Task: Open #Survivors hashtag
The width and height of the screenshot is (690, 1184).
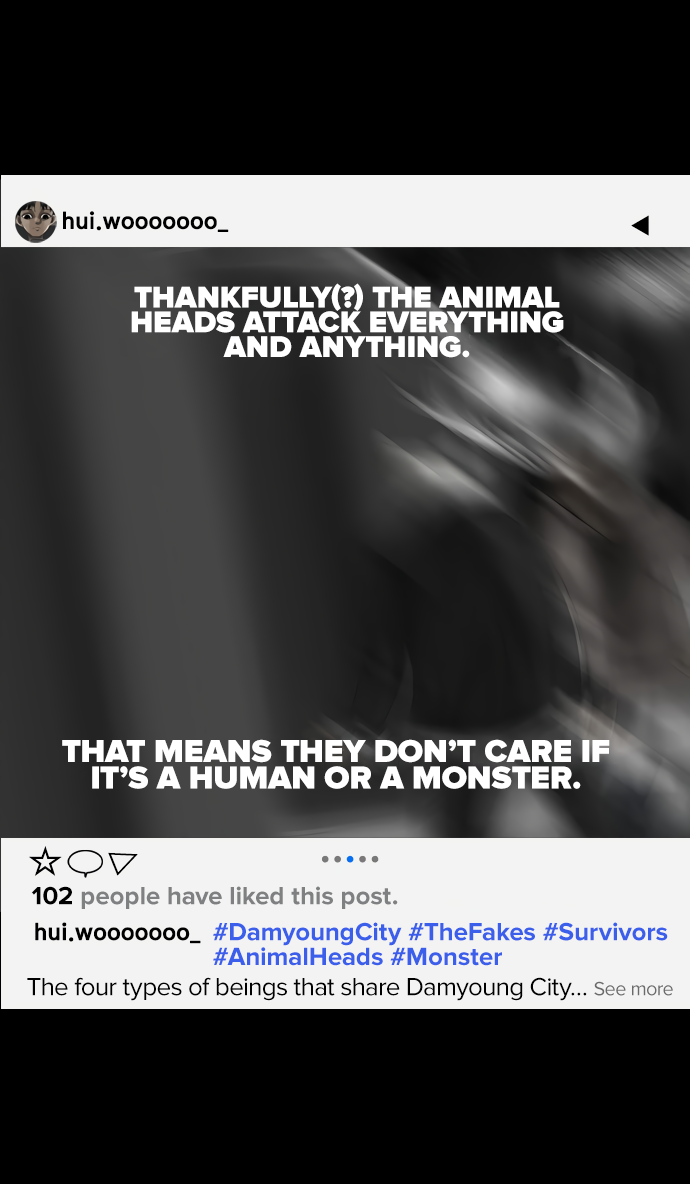Action: pyautogui.click(x=605, y=933)
